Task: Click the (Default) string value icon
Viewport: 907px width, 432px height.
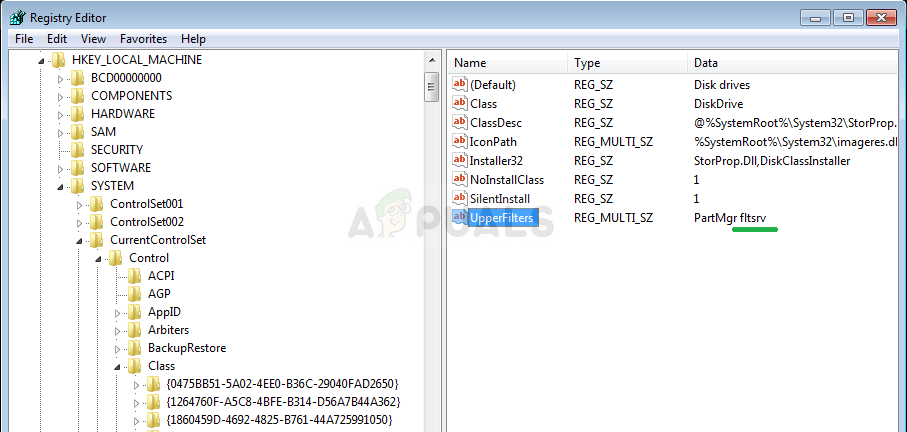Action: tap(460, 84)
